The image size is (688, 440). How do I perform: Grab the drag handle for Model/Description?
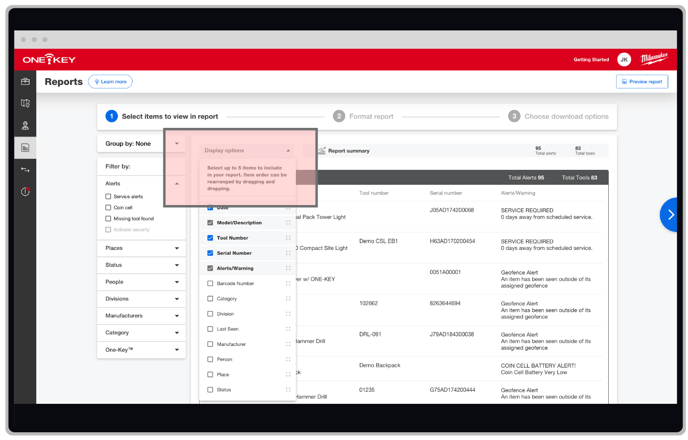pyautogui.click(x=288, y=223)
